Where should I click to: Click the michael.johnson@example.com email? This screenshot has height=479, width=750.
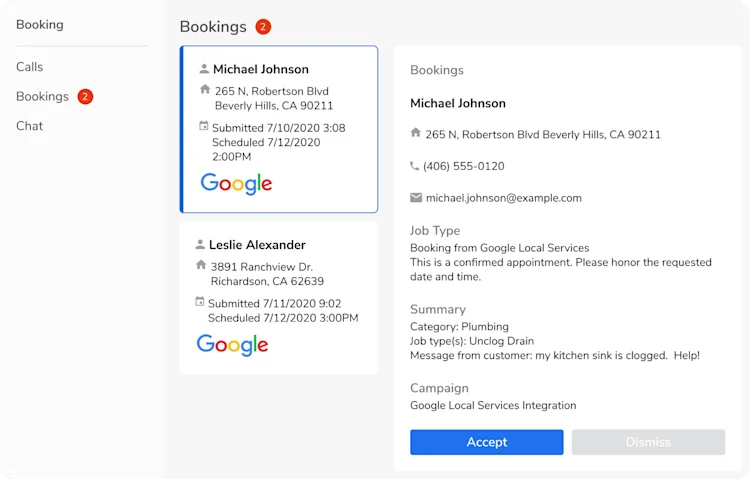504,198
